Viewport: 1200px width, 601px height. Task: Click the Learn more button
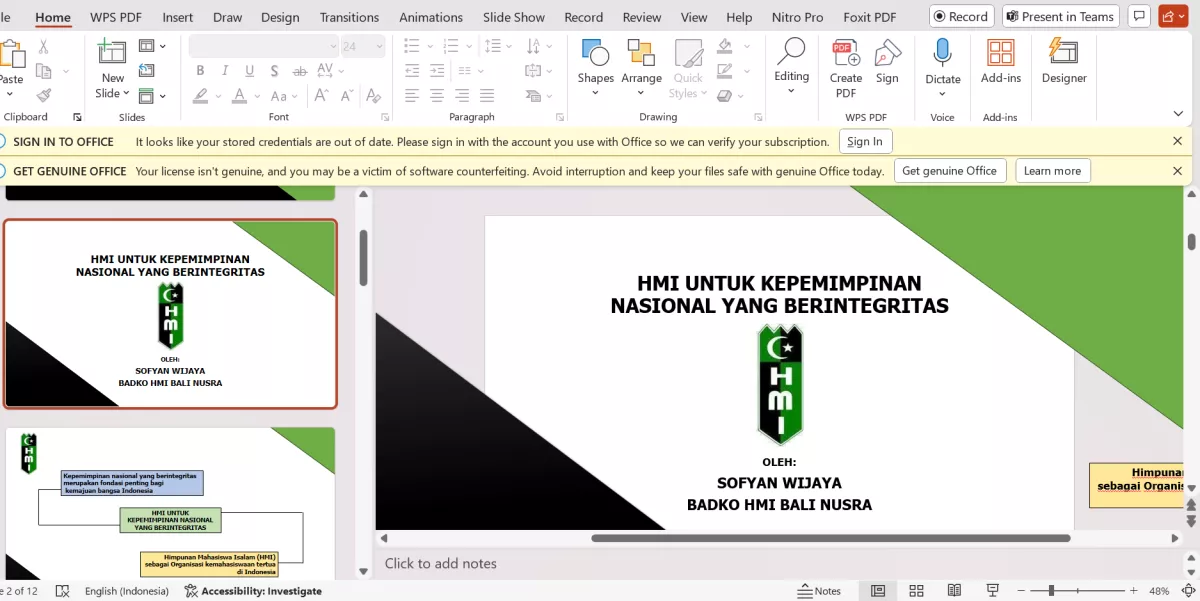click(x=1052, y=171)
